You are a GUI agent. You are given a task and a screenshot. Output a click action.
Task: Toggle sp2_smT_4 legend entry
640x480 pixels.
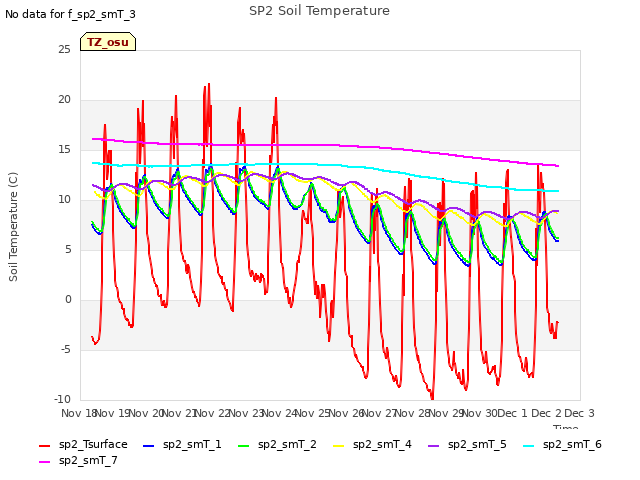(x=372, y=444)
